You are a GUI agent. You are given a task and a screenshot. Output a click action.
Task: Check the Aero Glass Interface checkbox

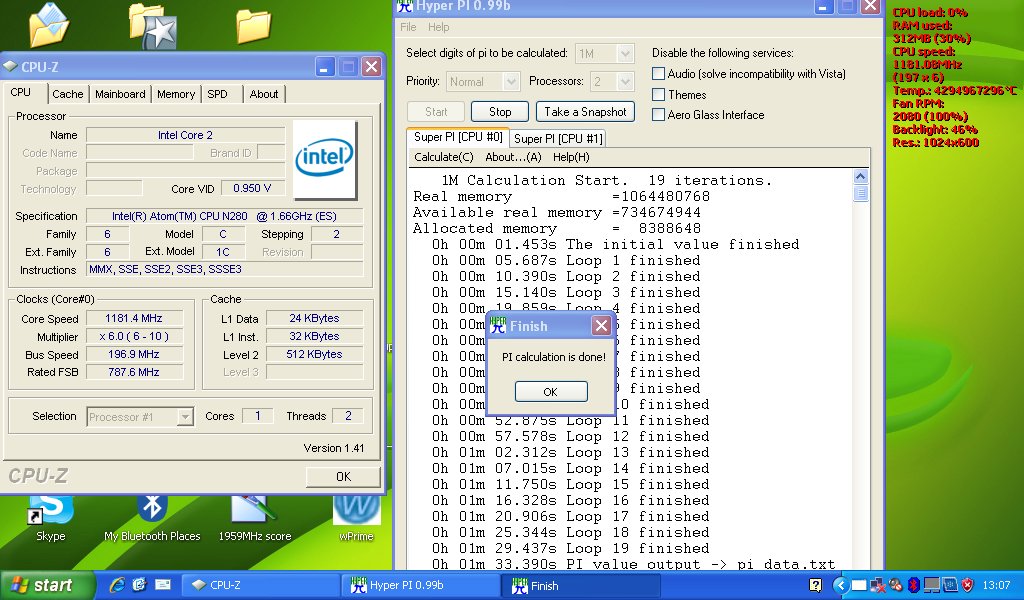click(x=658, y=115)
